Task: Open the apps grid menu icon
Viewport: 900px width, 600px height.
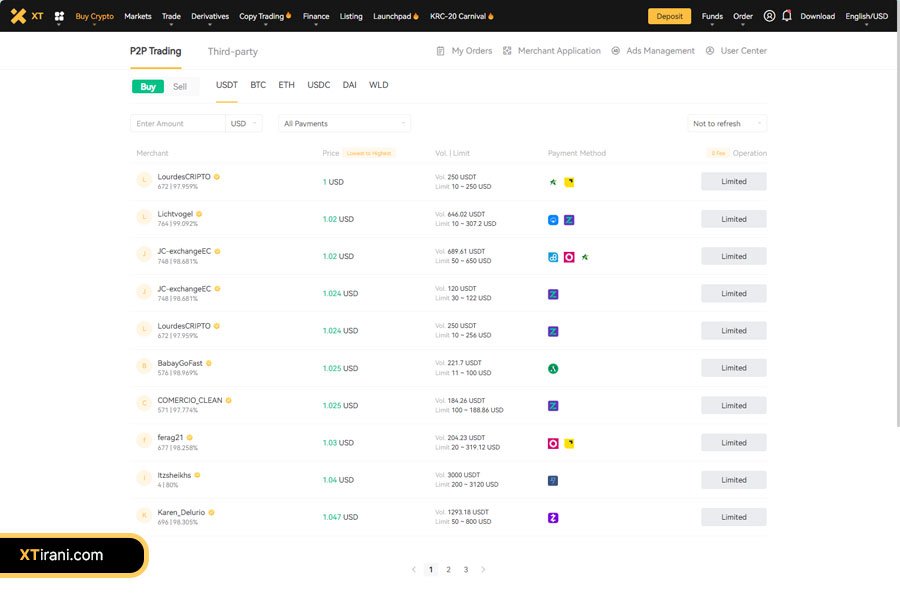Action: point(59,17)
